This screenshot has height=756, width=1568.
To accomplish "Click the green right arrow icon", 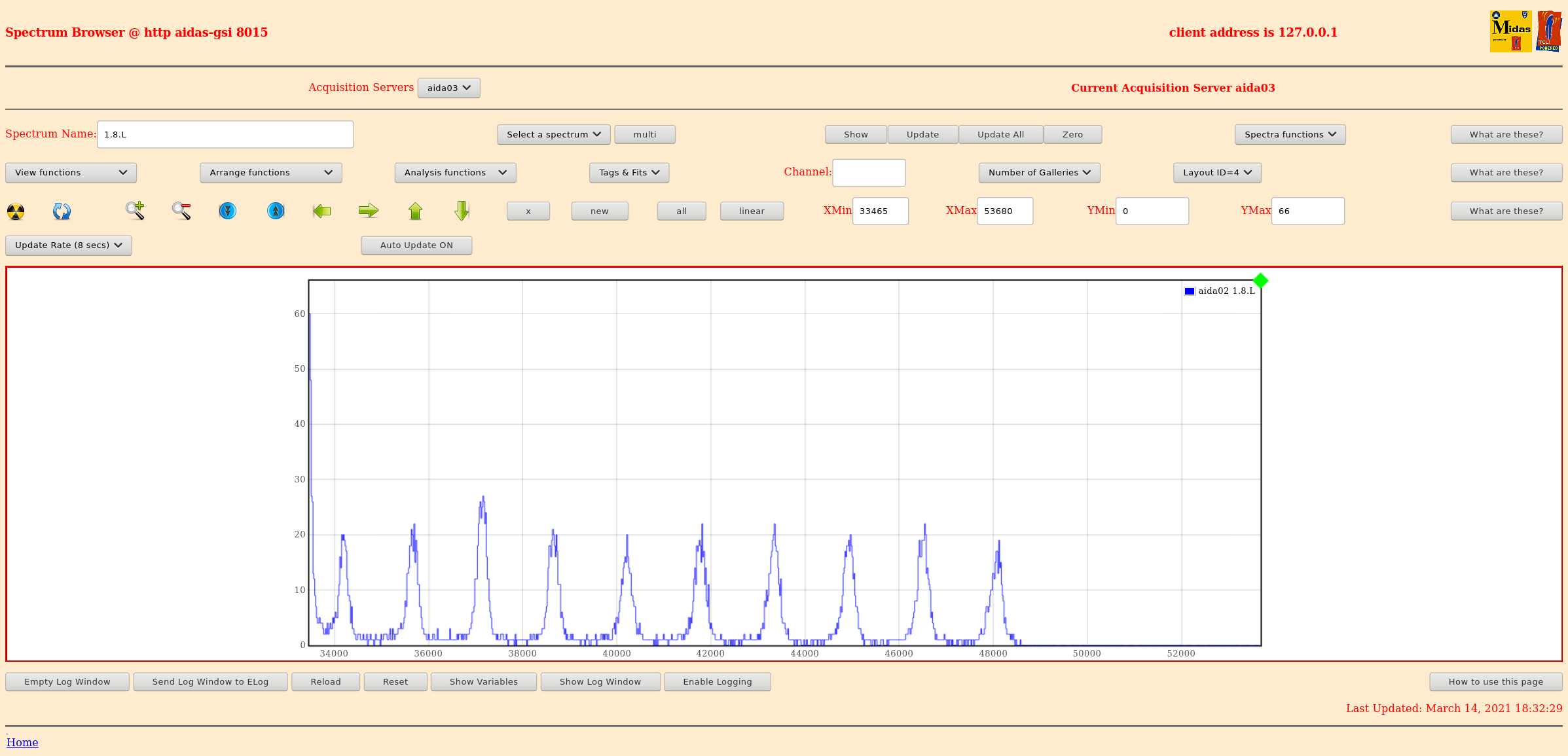I will 369,211.
